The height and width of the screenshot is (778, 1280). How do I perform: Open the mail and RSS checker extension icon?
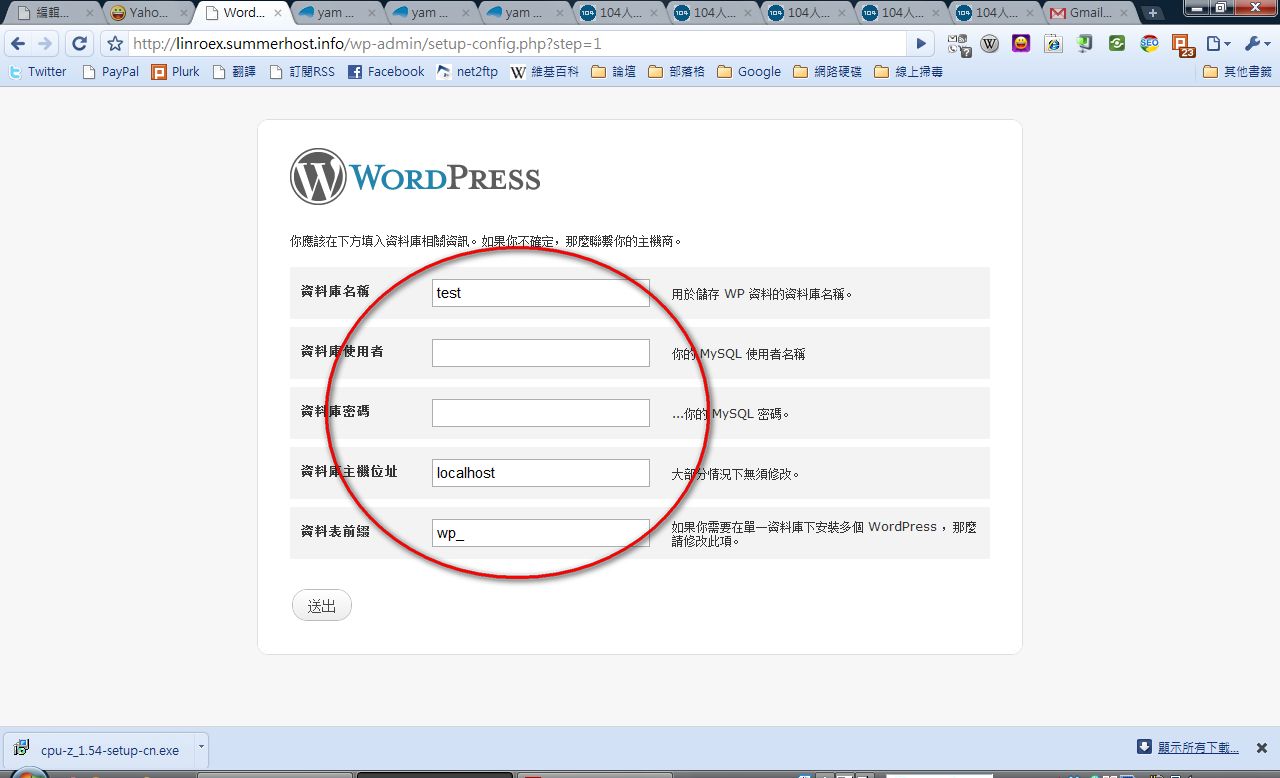tap(960, 44)
